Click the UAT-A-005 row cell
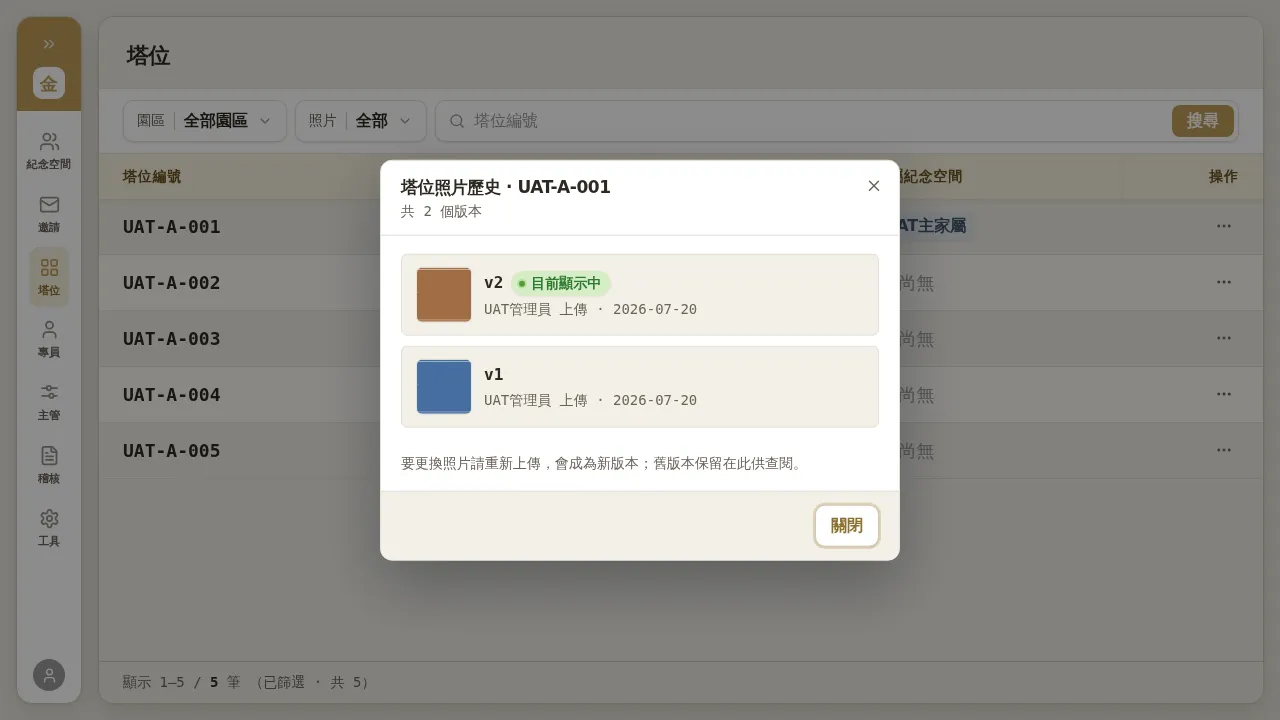Screen dimensions: 1280x720 [x=172, y=451]
